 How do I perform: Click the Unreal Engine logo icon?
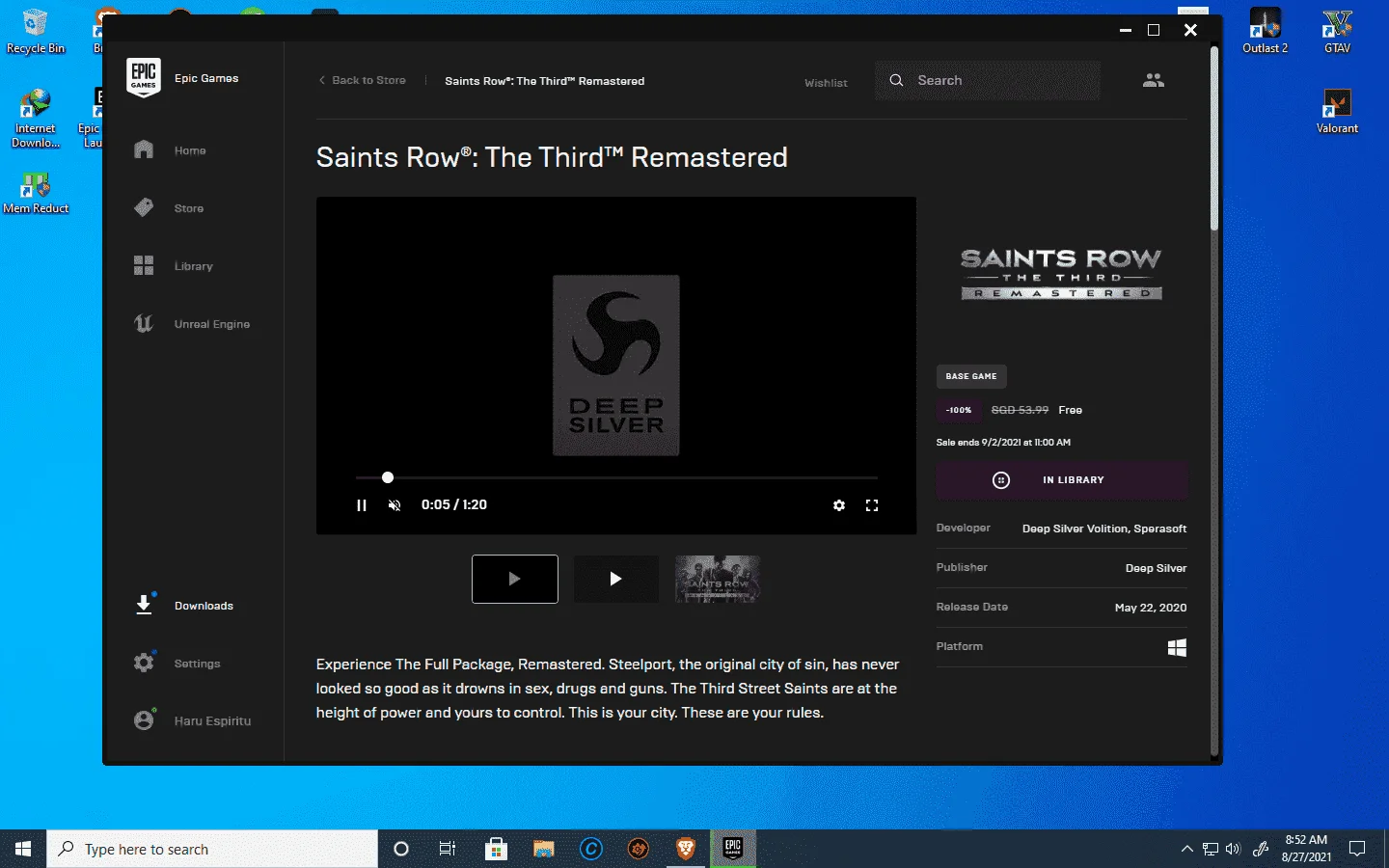[144, 324]
